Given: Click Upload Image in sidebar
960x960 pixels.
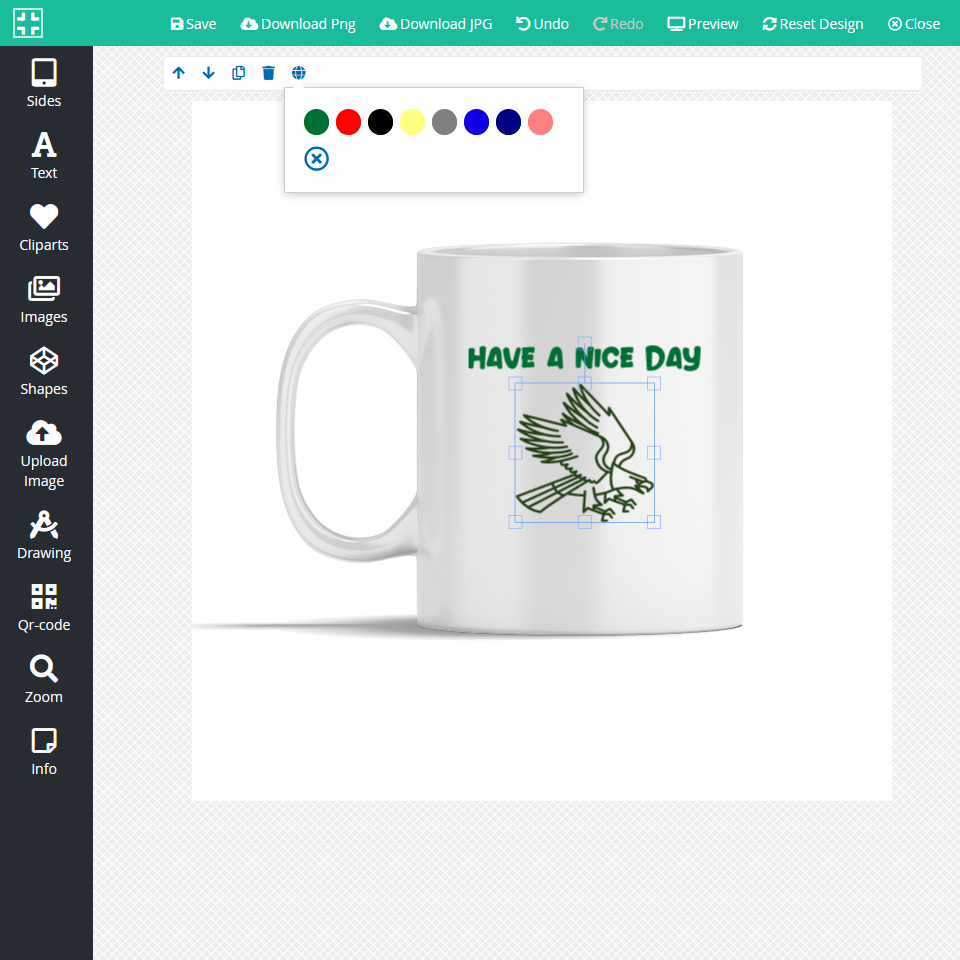Looking at the screenshot, I should click(x=44, y=453).
